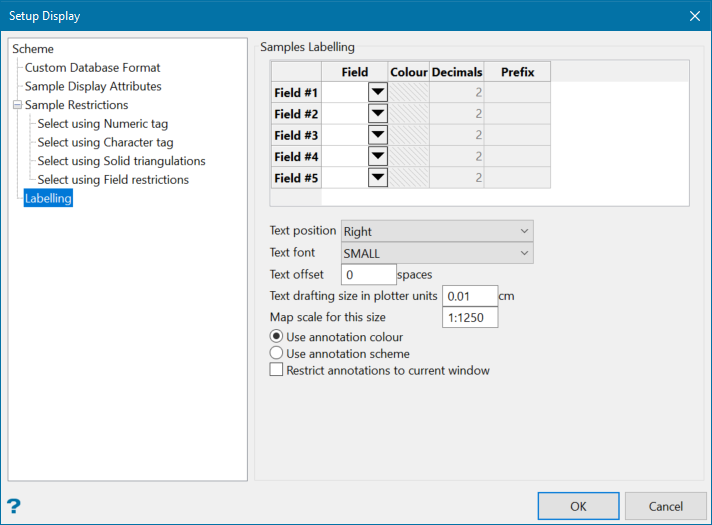Open the Field #4 dropdown arrow

377,156
